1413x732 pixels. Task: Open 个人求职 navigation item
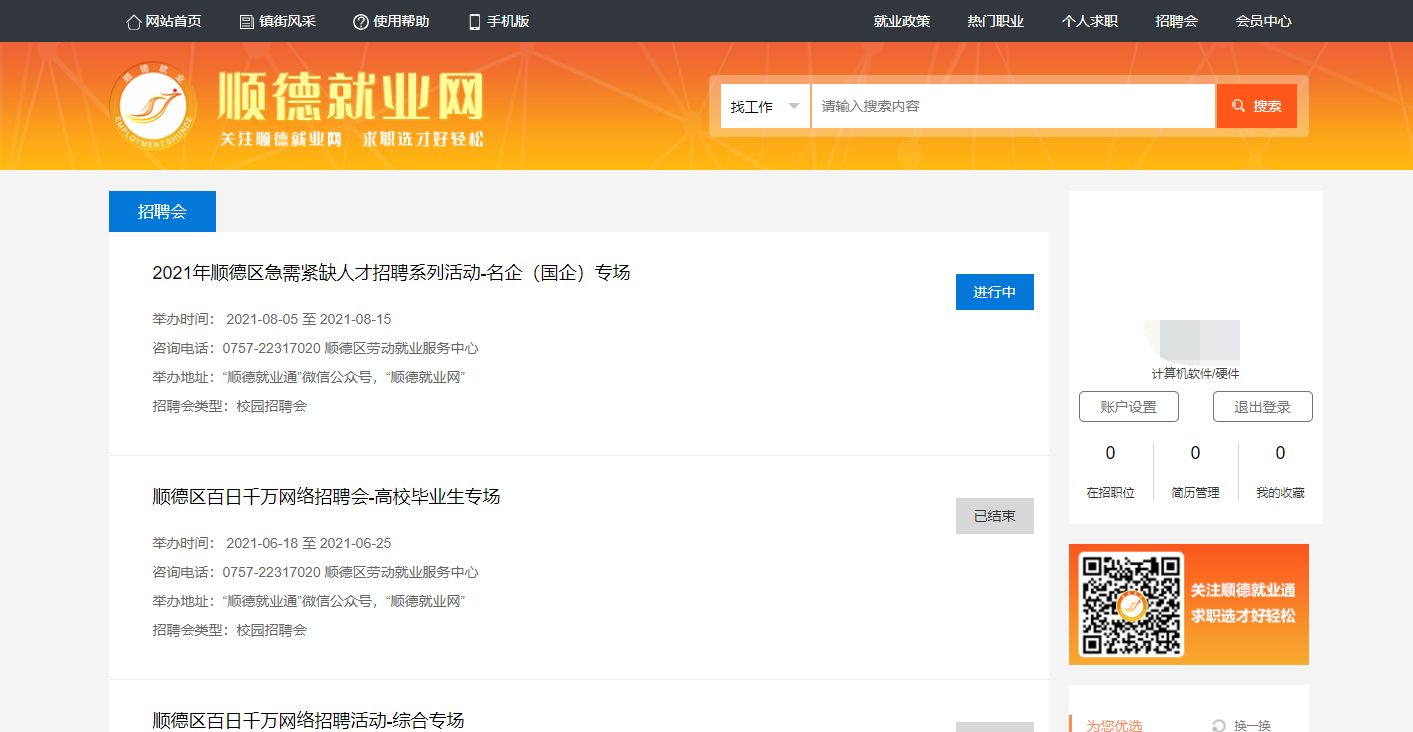1089,21
